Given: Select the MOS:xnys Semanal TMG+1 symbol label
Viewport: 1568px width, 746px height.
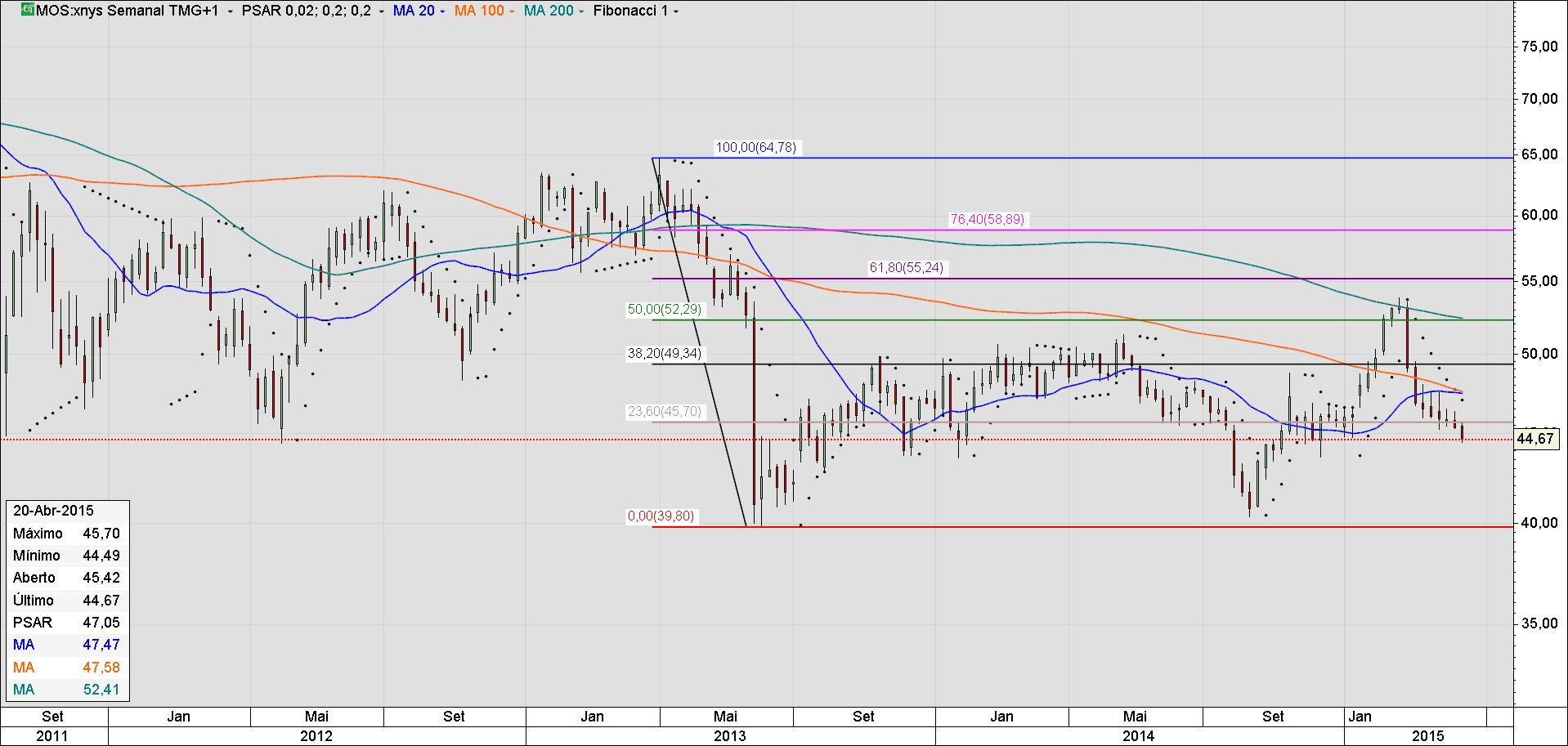Looking at the screenshot, I should point(129,11).
